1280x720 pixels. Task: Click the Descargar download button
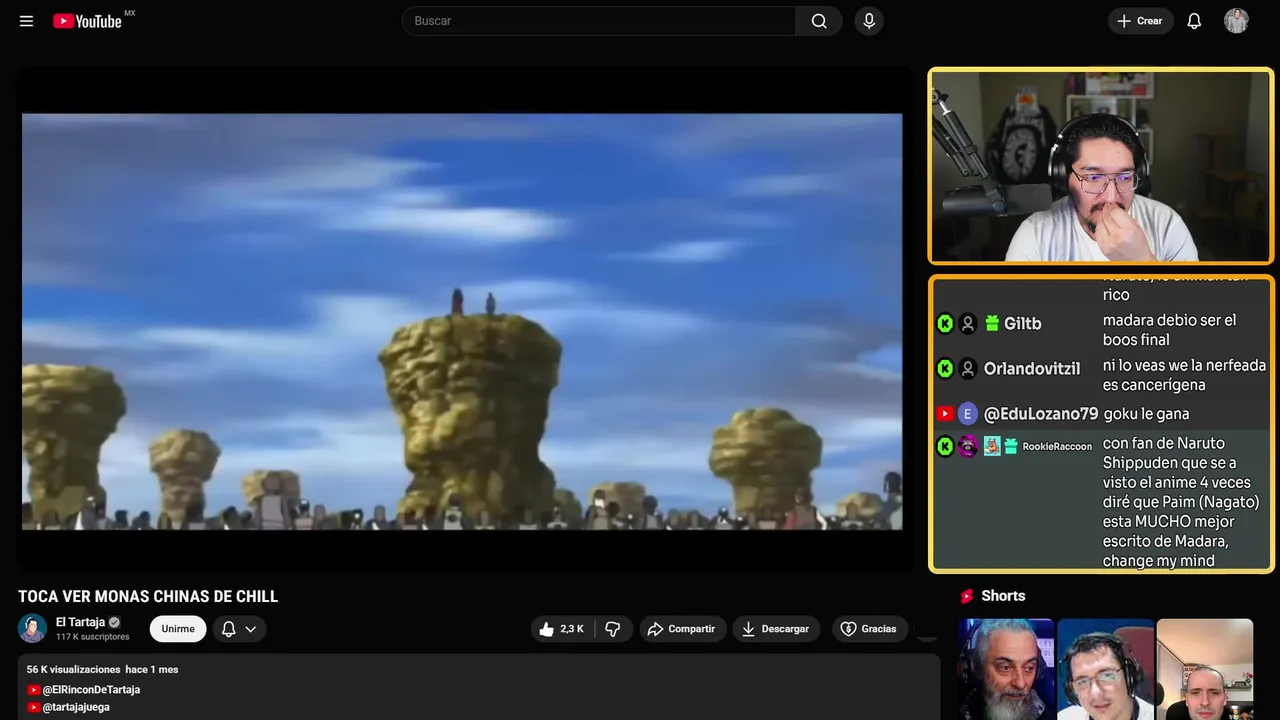pos(776,629)
